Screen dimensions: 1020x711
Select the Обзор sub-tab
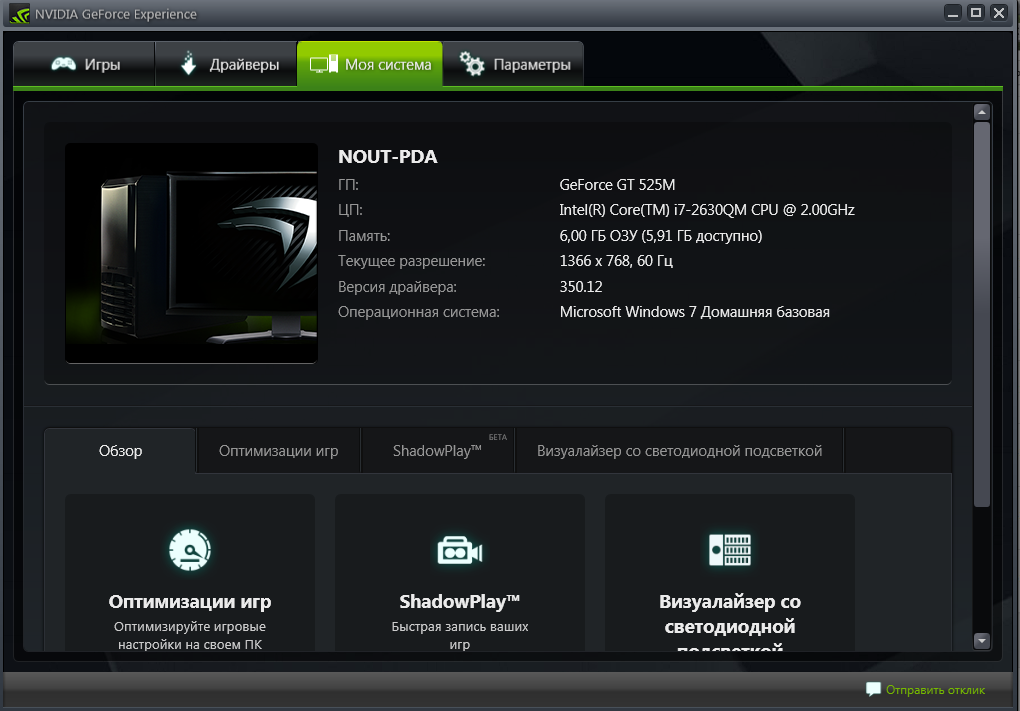click(x=120, y=451)
